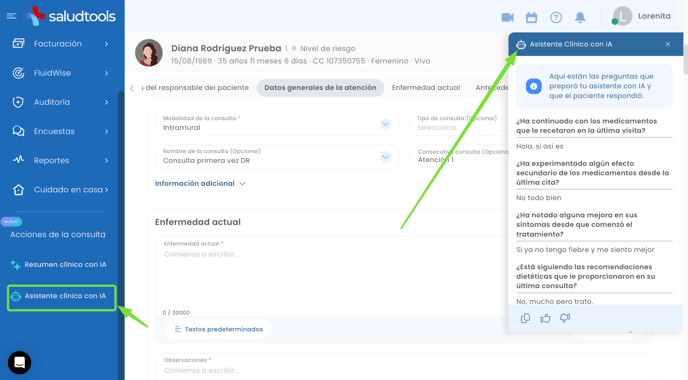The height and width of the screenshot is (380, 688).
Task: Open the black chat support bubble
Action: pyautogui.click(x=19, y=362)
